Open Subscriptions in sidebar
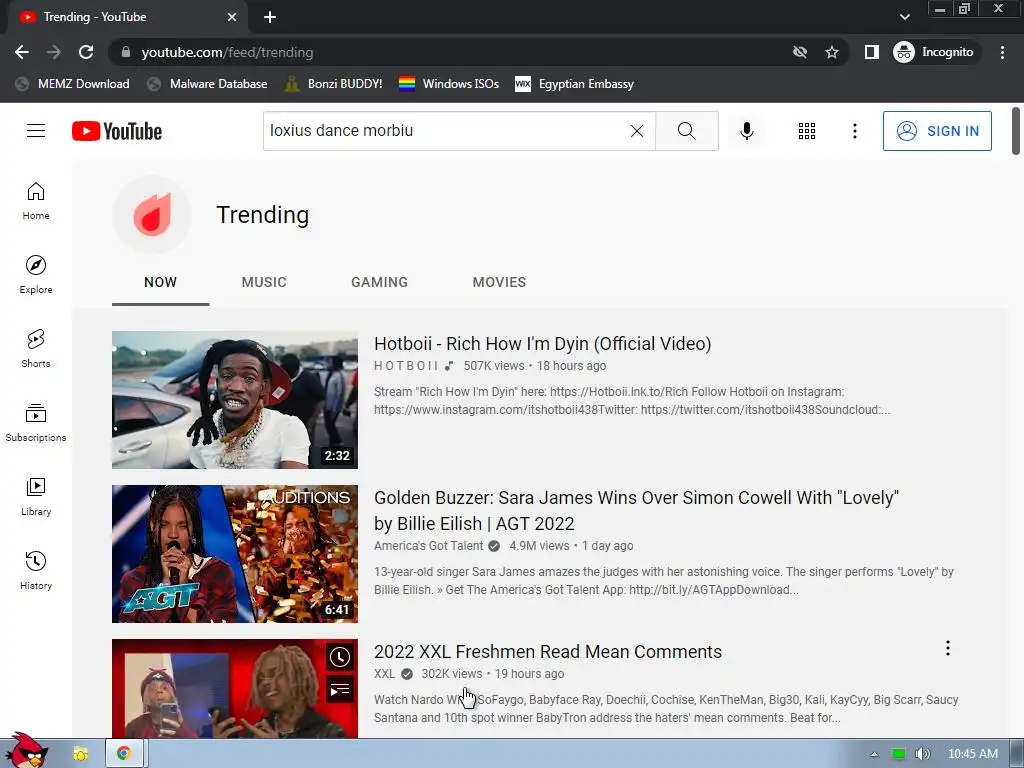The height and width of the screenshot is (768, 1024). point(36,423)
